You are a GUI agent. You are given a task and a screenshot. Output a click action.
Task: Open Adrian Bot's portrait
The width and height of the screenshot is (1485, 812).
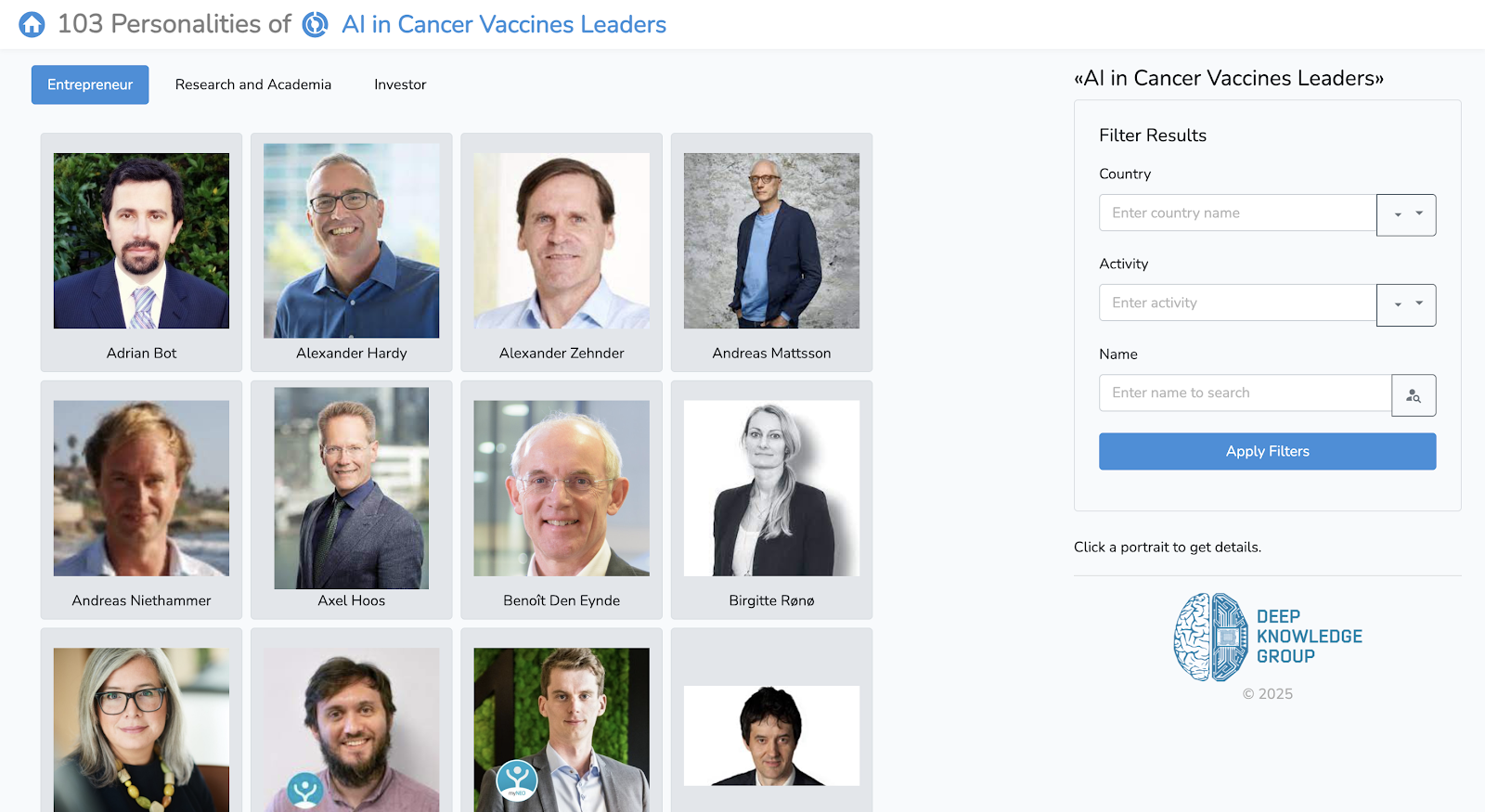[x=141, y=241]
